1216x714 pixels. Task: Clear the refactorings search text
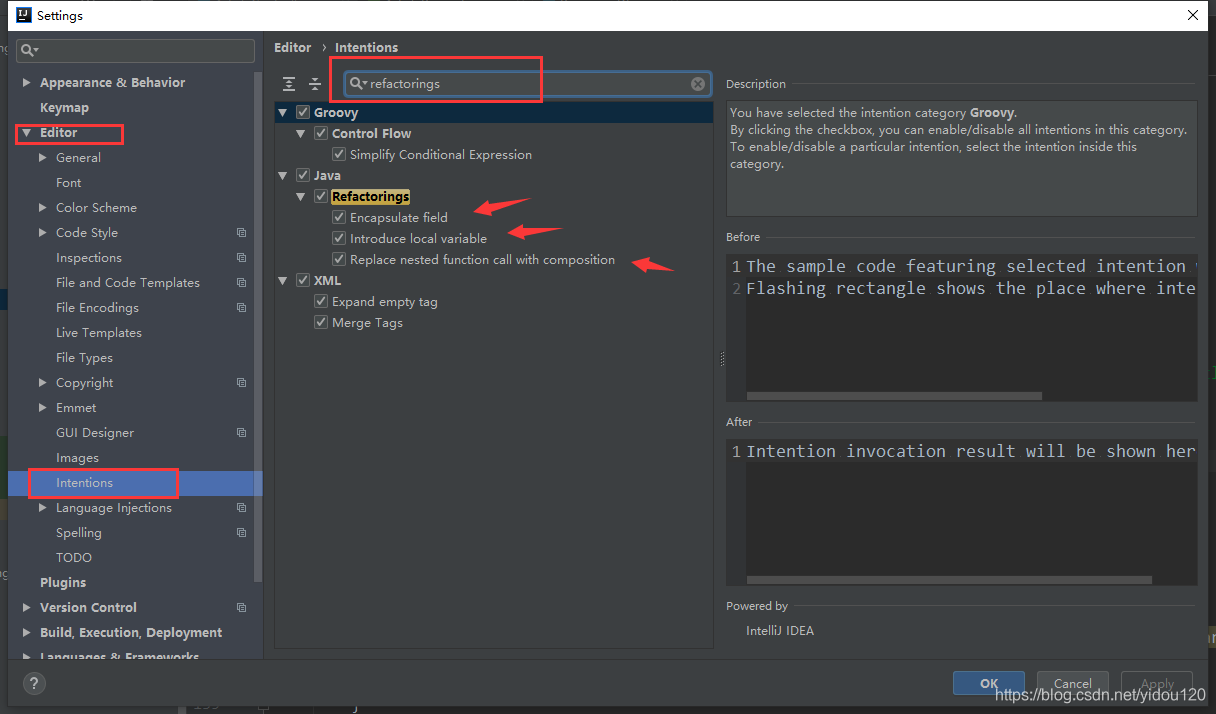(x=698, y=84)
